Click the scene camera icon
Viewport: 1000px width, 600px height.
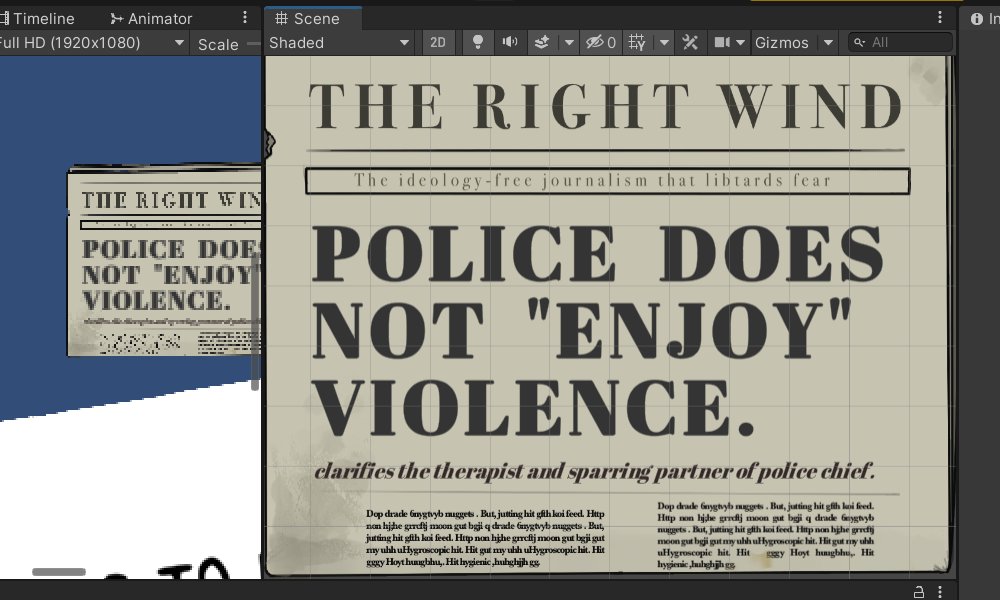722,43
